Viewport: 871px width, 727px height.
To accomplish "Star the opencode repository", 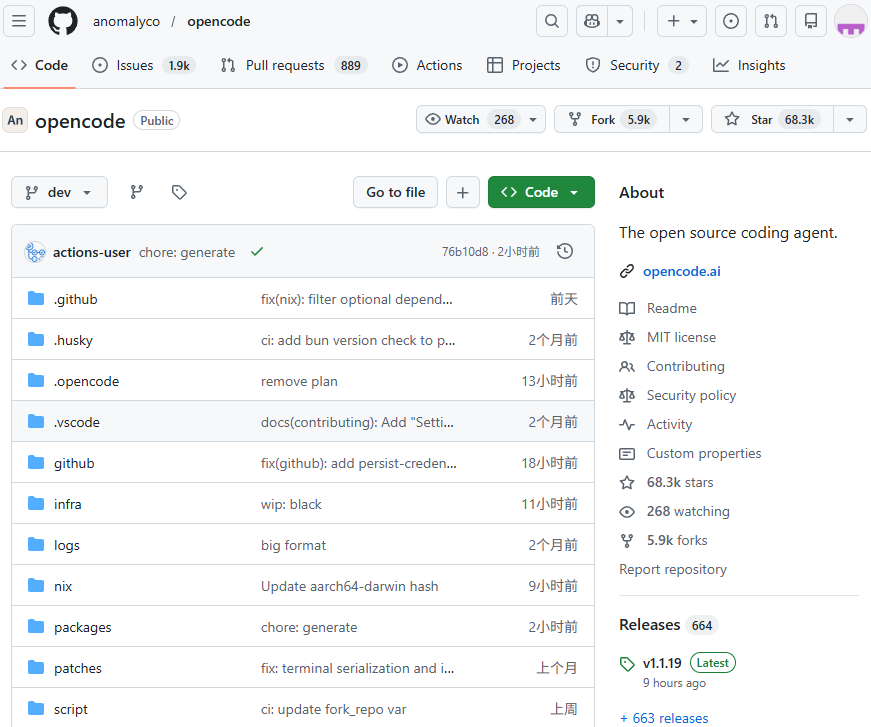I will [771, 119].
